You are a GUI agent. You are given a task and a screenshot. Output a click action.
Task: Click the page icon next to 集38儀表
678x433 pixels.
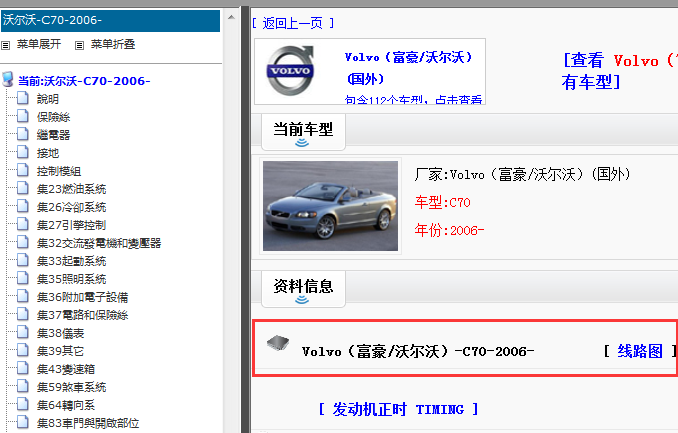pyautogui.click(x=23, y=333)
